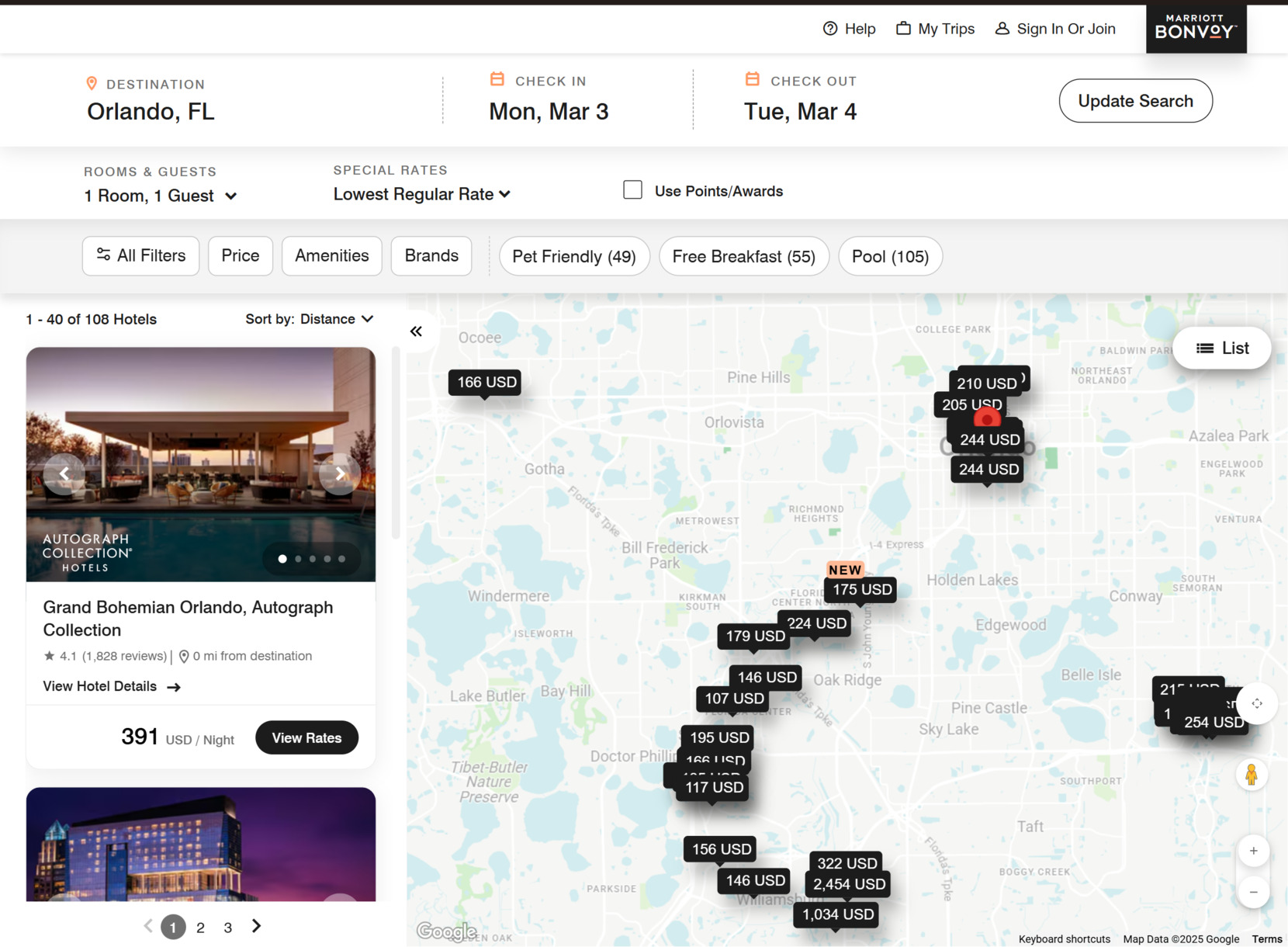Switch the map to List view
Screen dimensions: 1288x947
pos(1222,348)
